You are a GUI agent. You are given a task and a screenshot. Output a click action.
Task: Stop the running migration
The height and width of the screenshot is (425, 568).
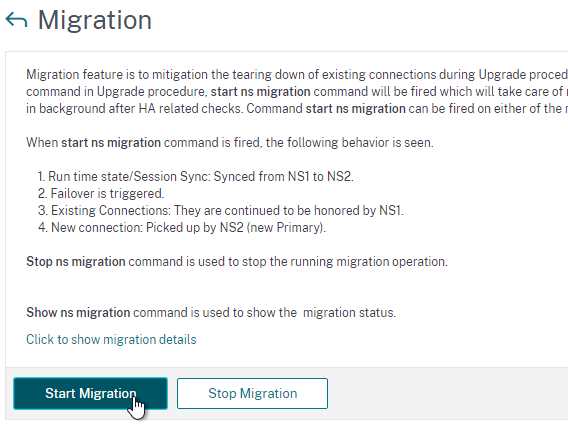pos(252,393)
